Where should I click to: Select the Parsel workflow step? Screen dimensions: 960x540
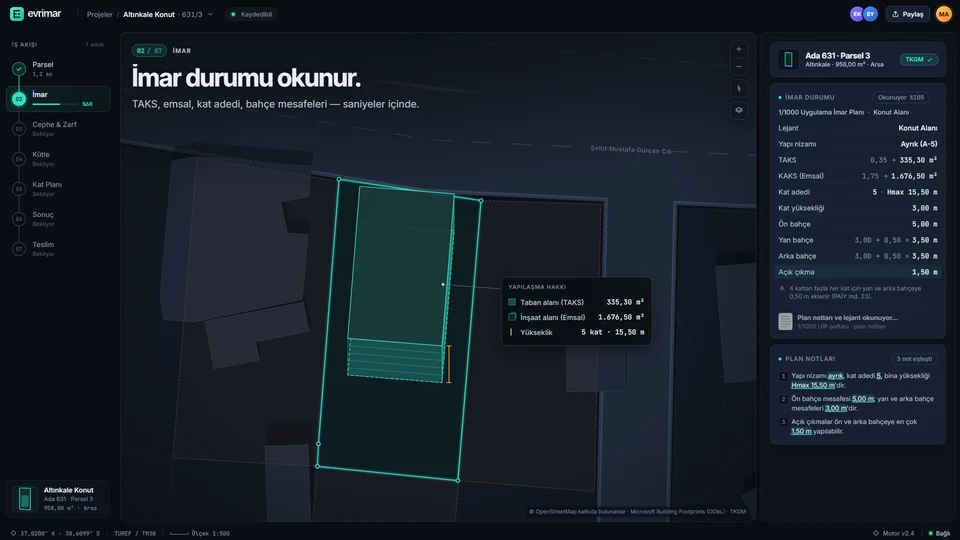pyautogui.click(x=58, y=69)
